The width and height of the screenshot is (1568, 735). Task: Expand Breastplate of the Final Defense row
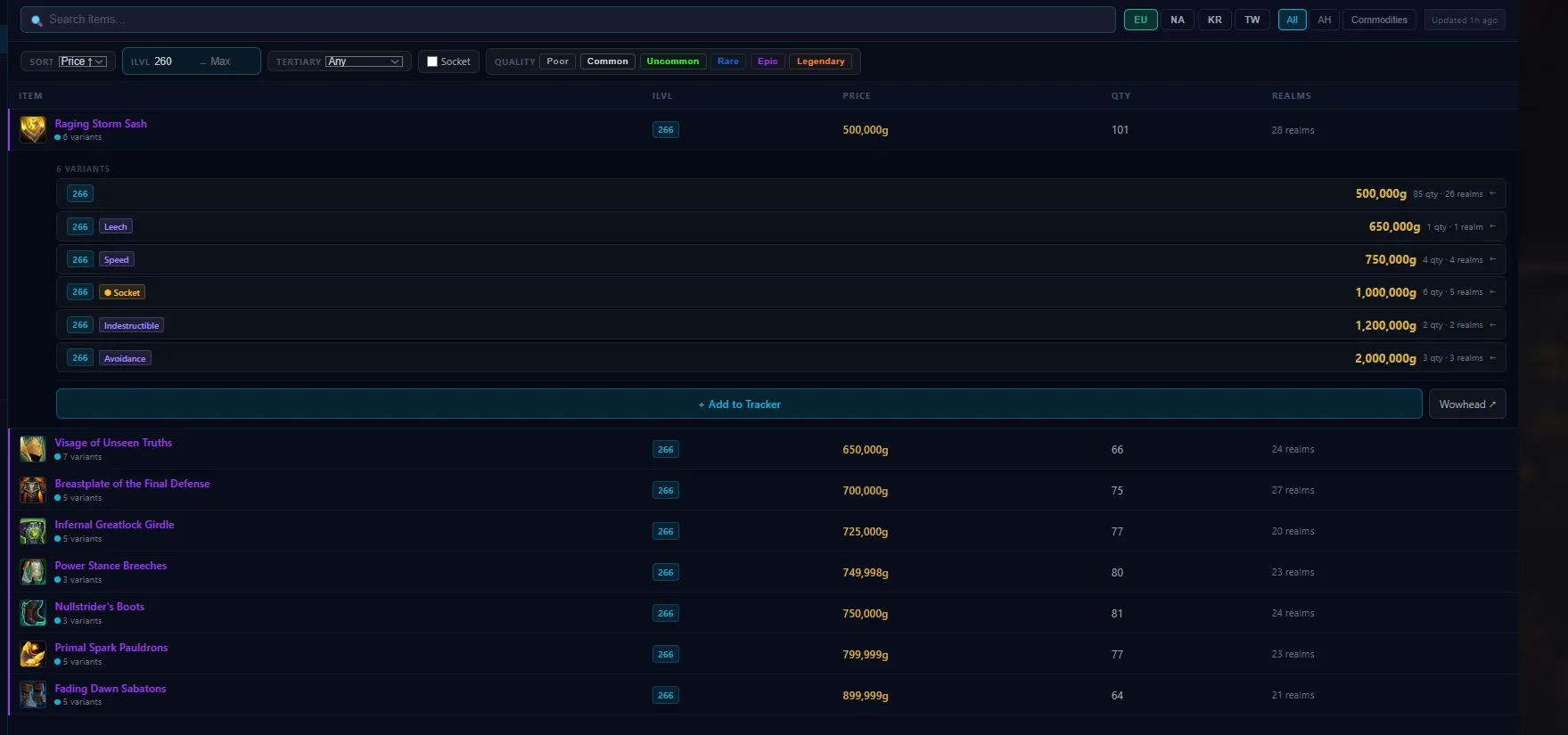pos(763,490)
